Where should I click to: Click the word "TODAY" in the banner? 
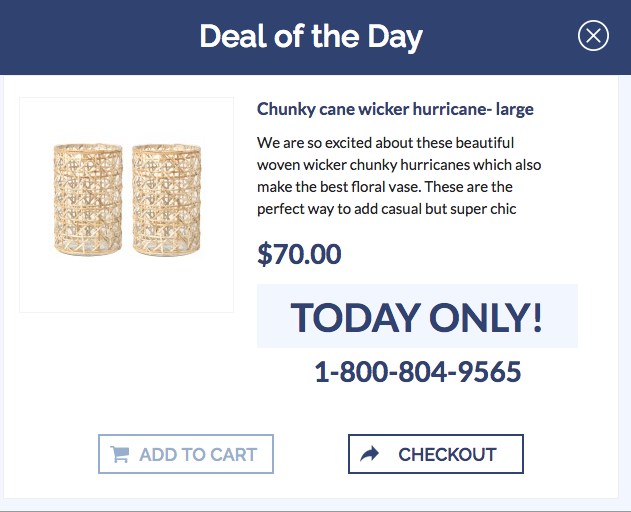point(355,317)
